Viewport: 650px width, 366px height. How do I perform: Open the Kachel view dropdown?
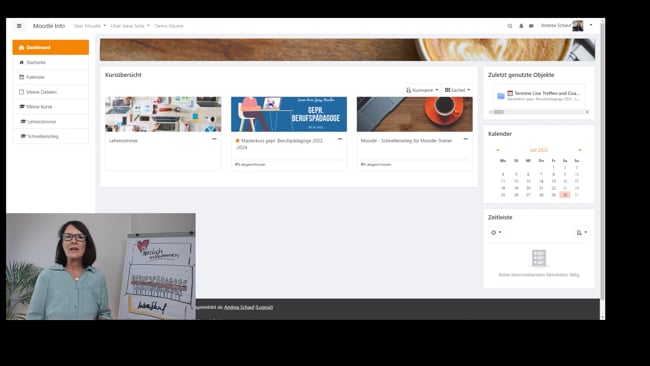tap(457, 90)
